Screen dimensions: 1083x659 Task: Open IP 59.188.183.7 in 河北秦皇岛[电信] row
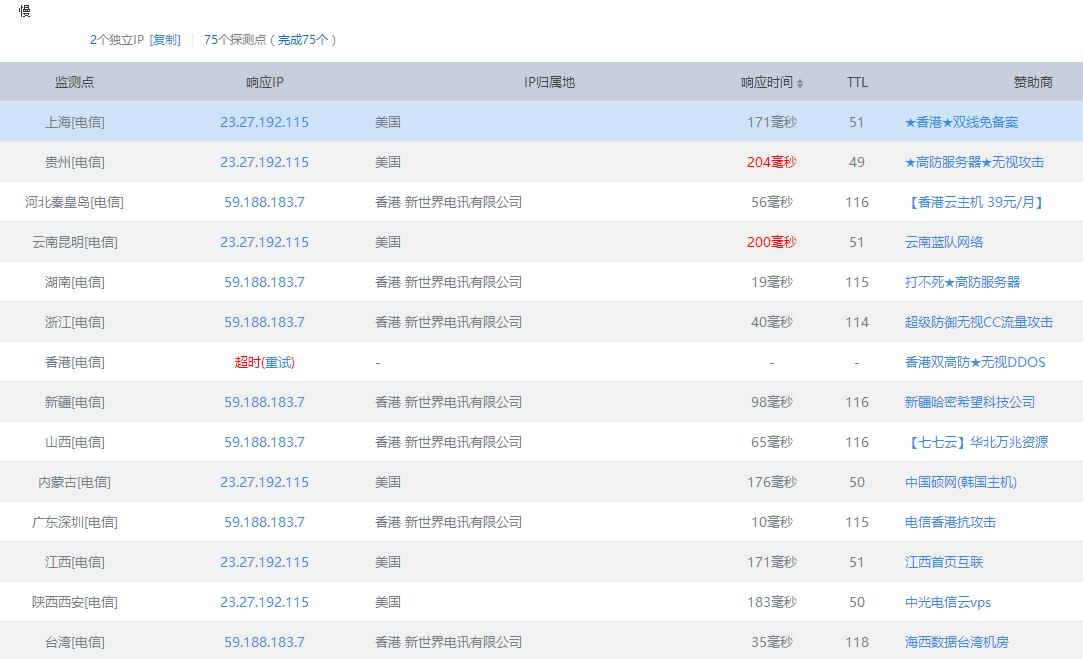click(264, 202)
